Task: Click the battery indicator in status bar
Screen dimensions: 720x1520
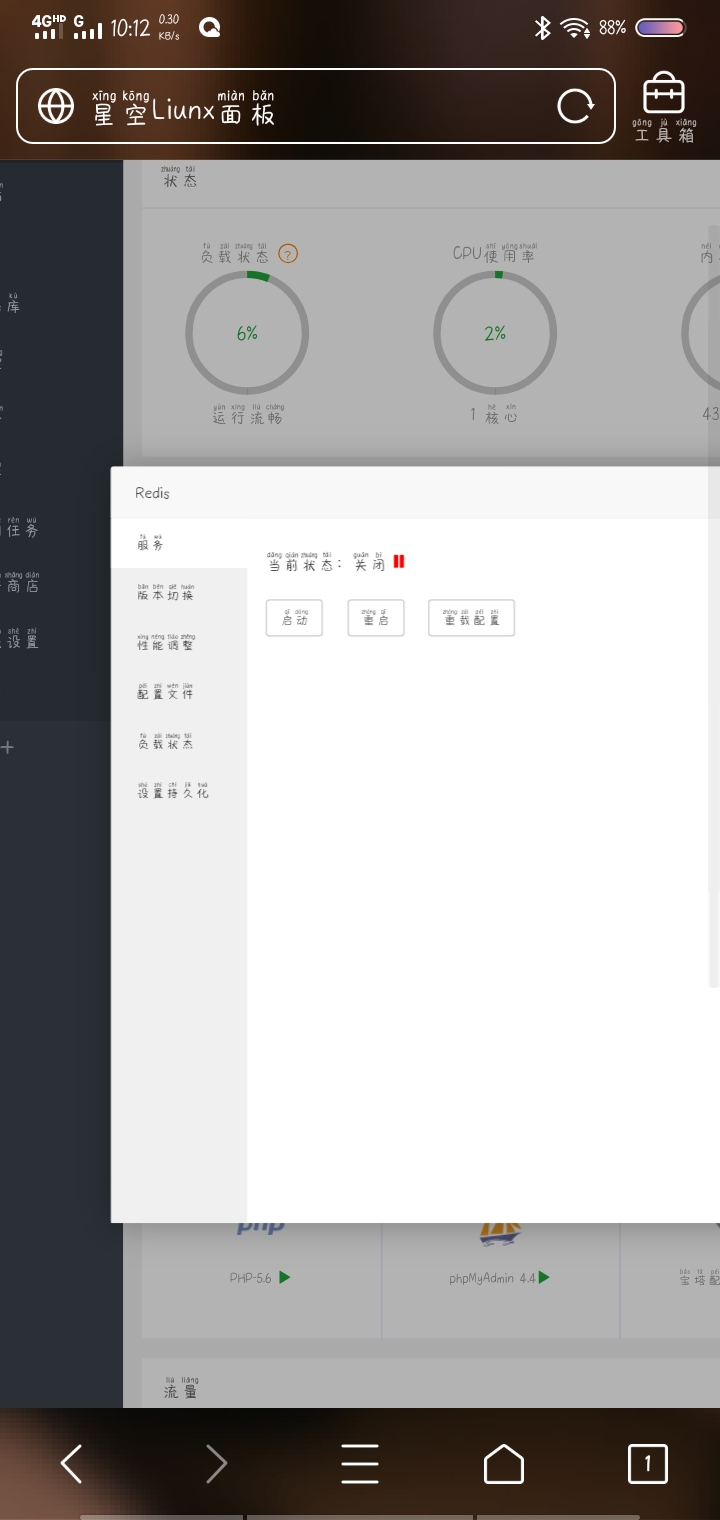Action: (660, 28)
